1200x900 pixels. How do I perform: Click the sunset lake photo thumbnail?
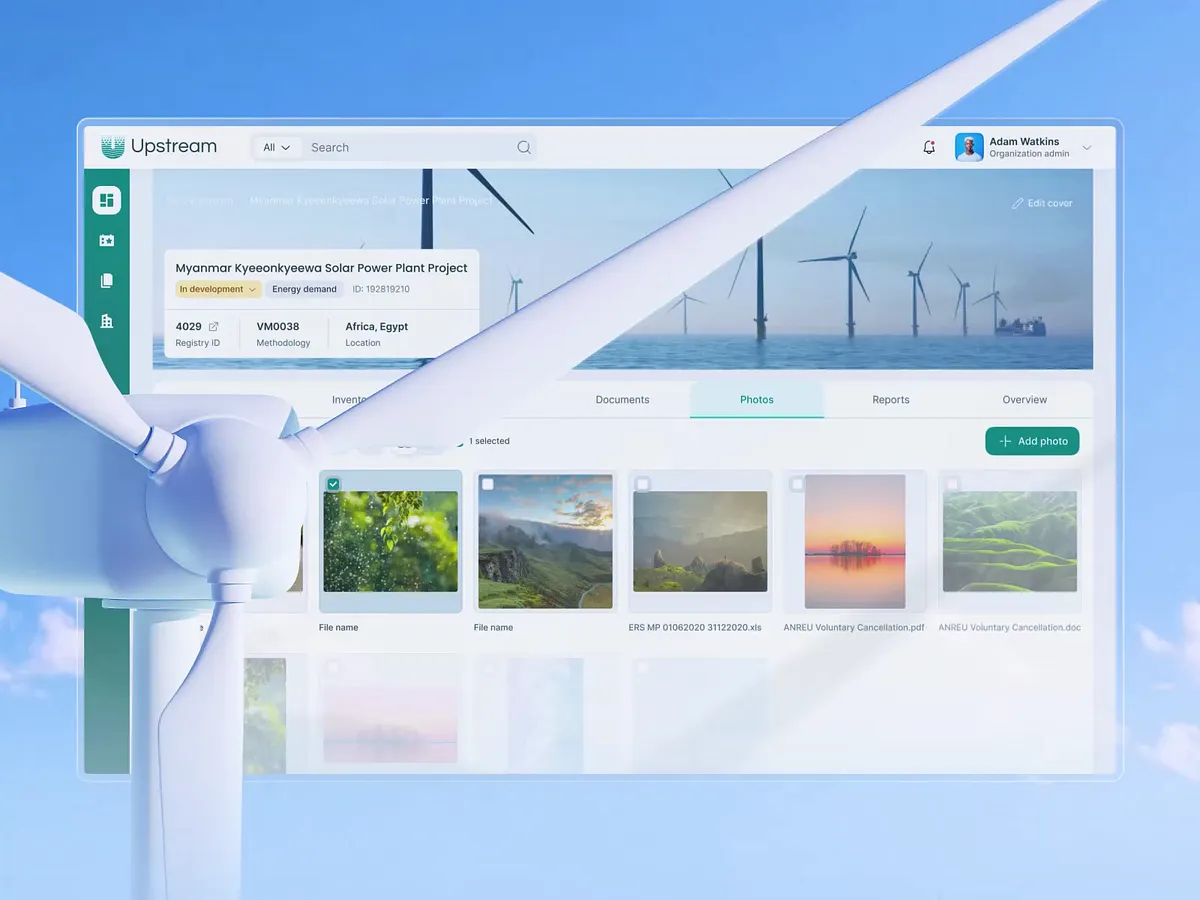click(855, 541)
